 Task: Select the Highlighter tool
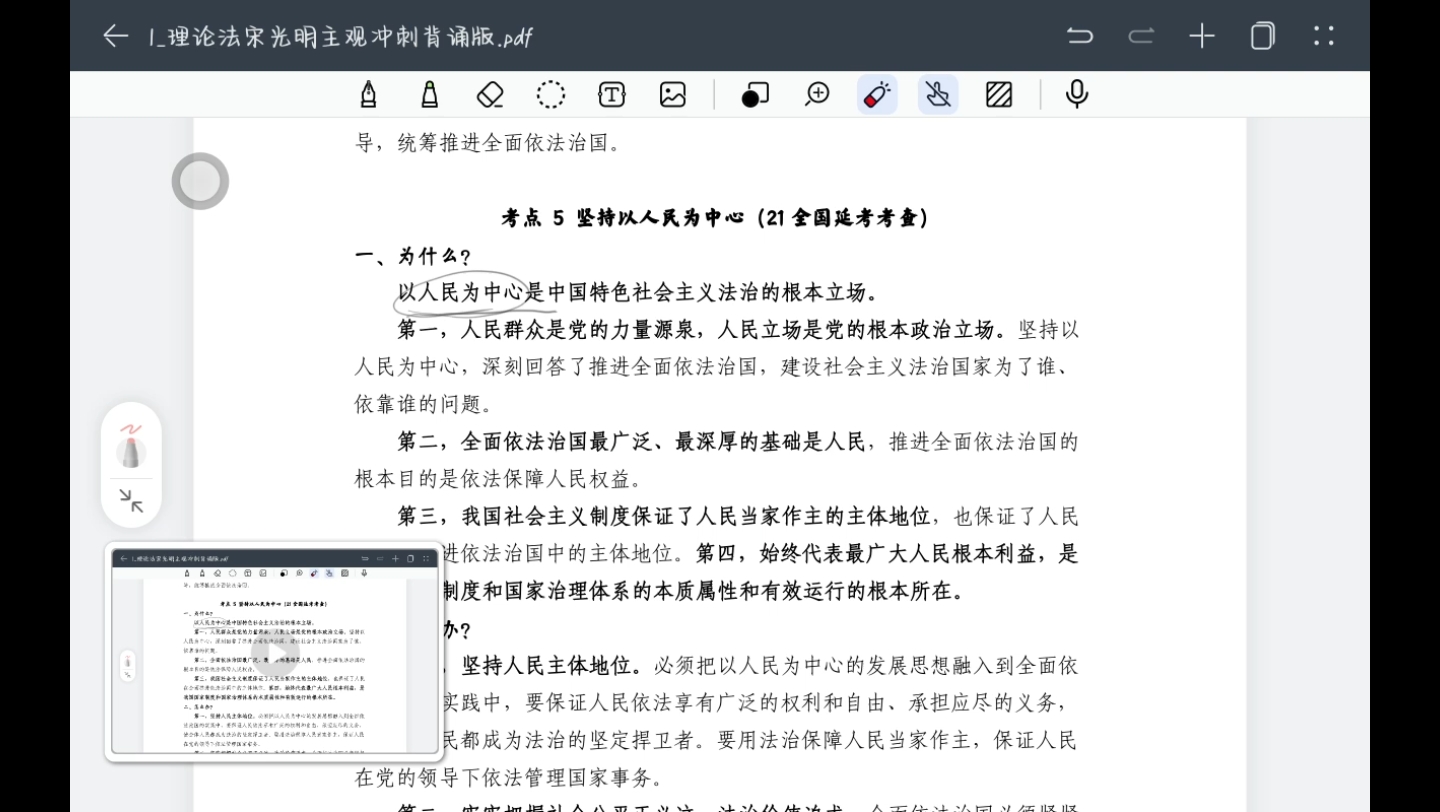(429, 95)
